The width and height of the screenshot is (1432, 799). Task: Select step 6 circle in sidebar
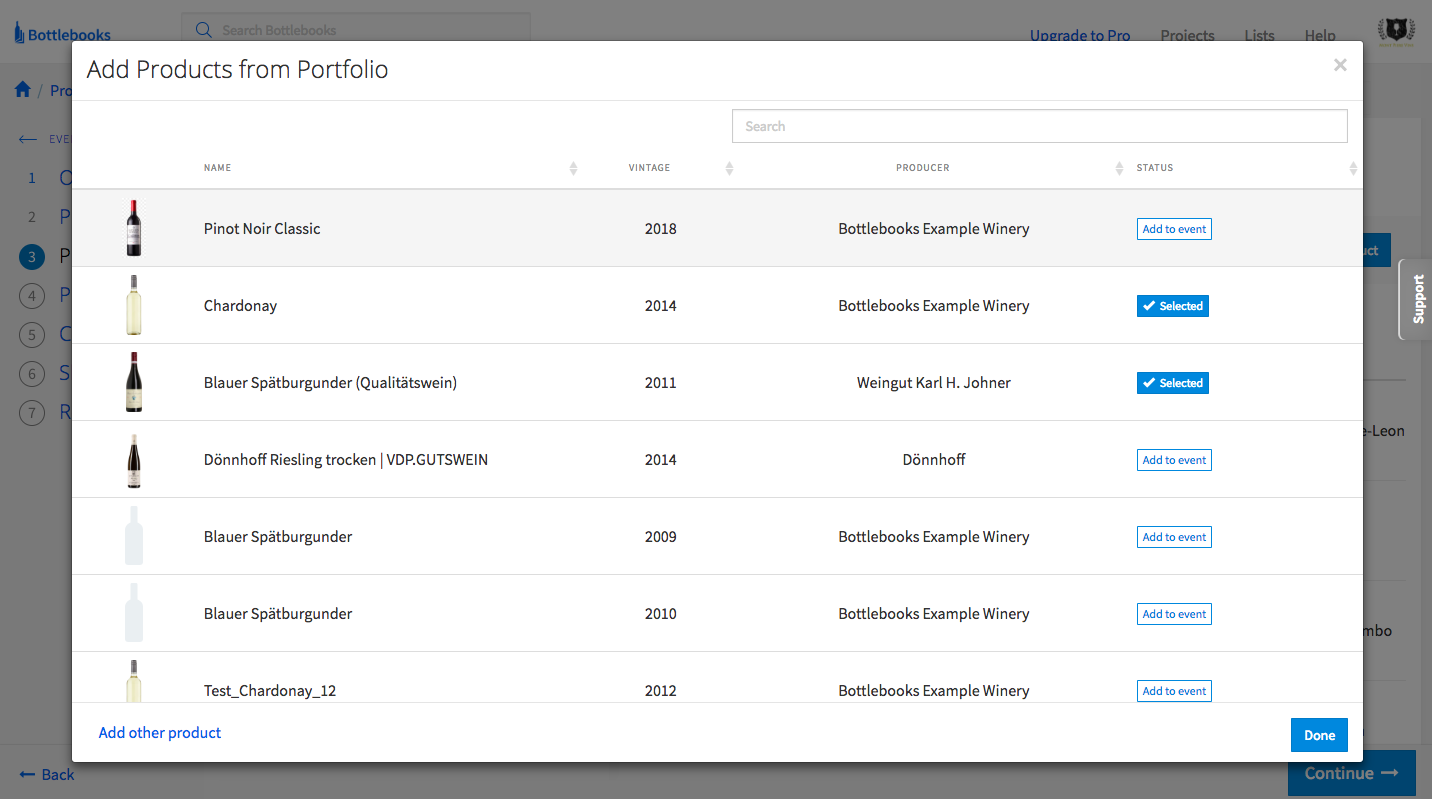tap(32, 374)
